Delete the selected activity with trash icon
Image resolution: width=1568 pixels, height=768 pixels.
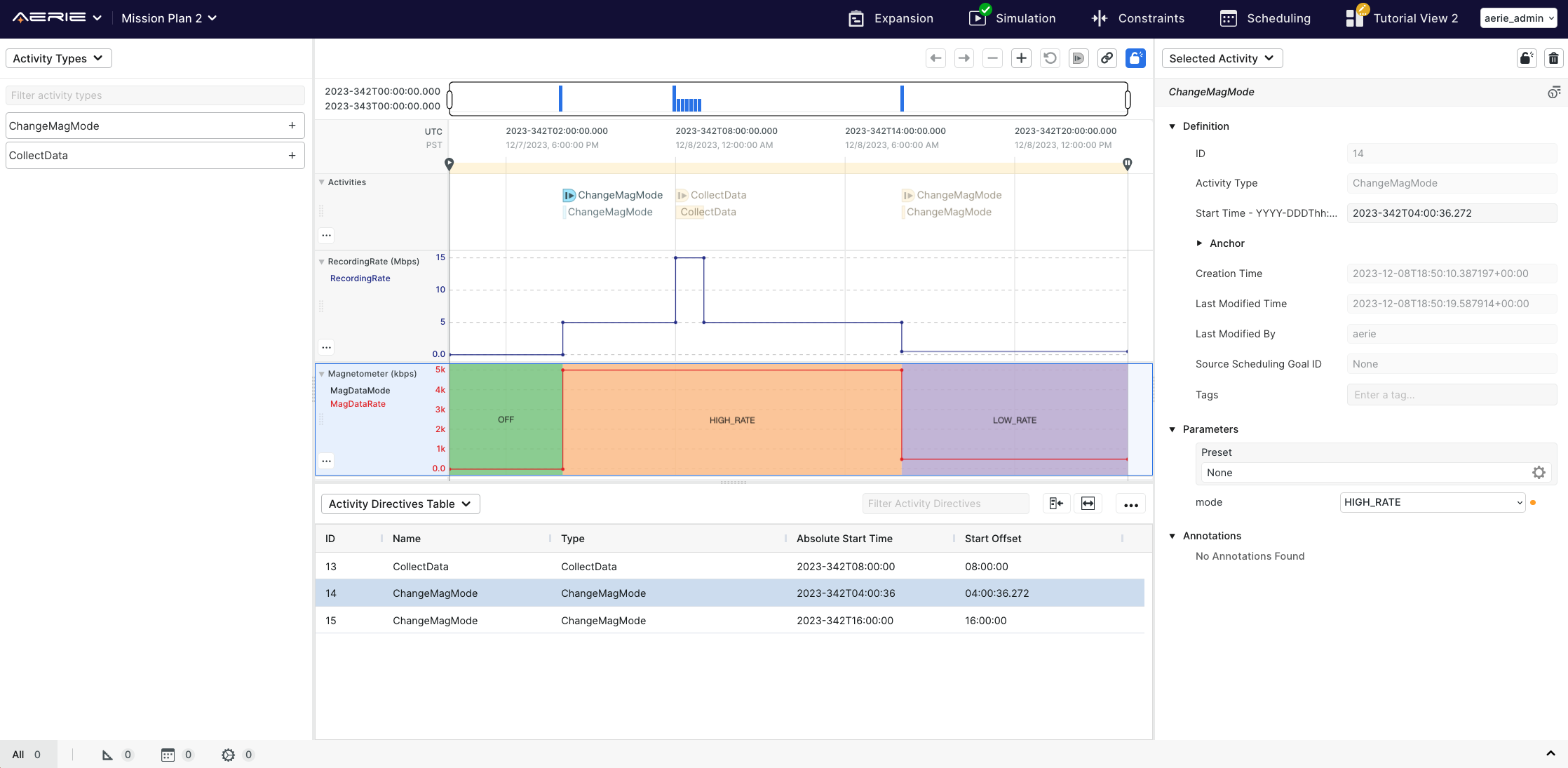coord(1553,58)
